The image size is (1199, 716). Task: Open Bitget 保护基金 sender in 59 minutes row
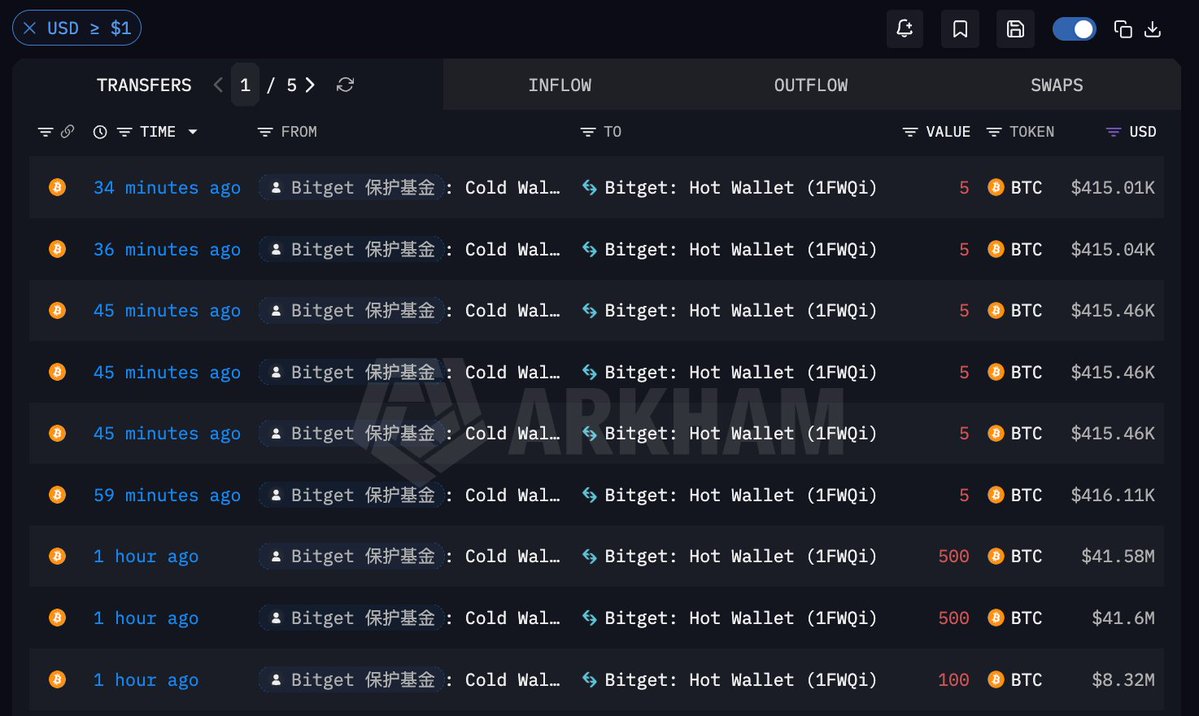[x=351, y=495]
